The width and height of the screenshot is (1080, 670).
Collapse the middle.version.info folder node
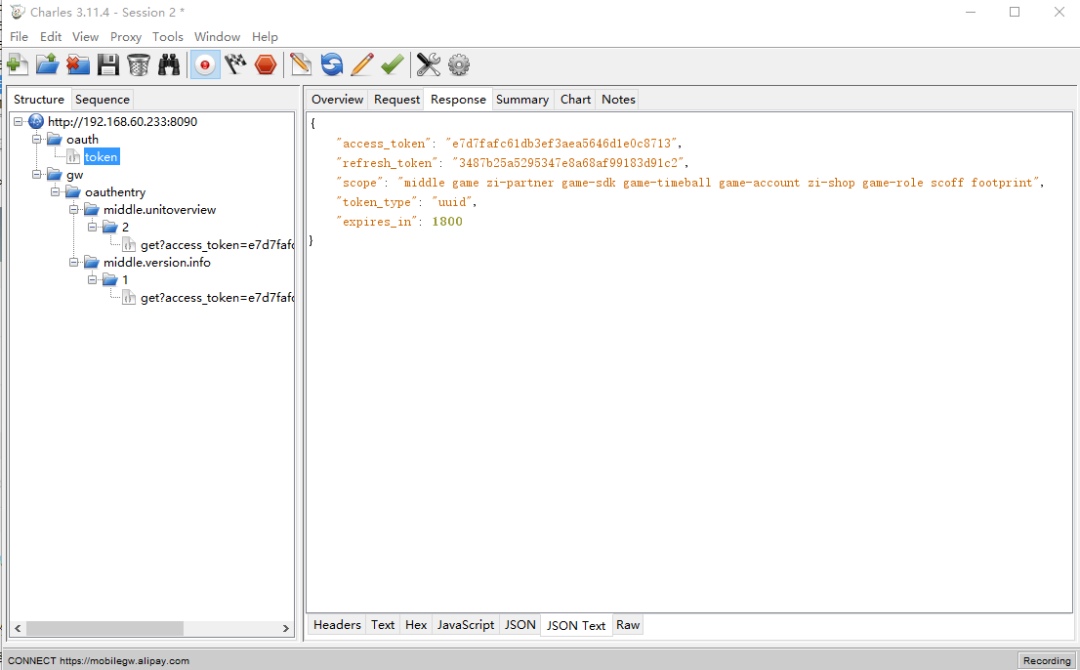coord(74,262)
